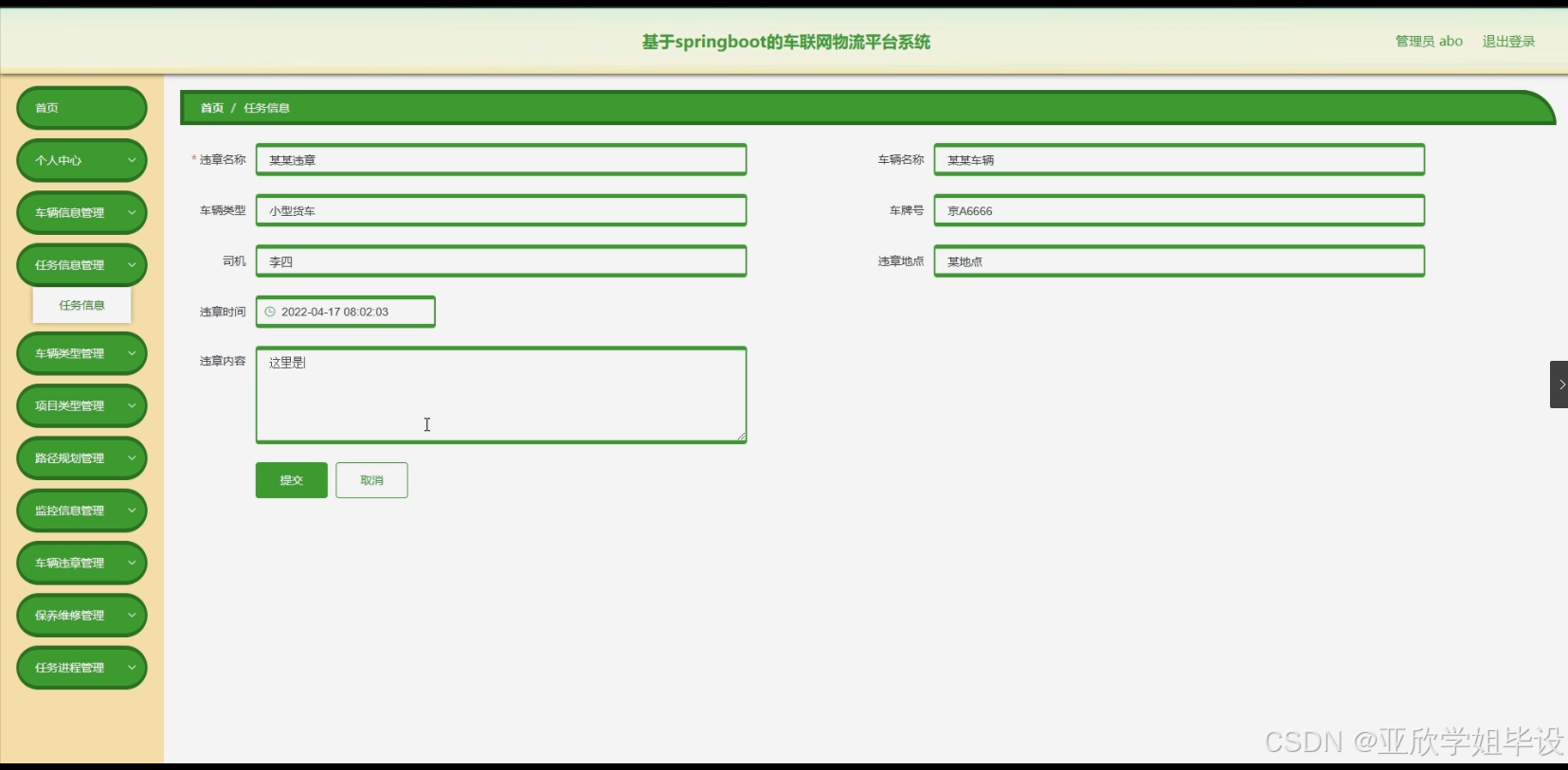Expand 个人中心 chevron in sidebar
This screenshot has width=1568, height=770.
tap(132, 161)
